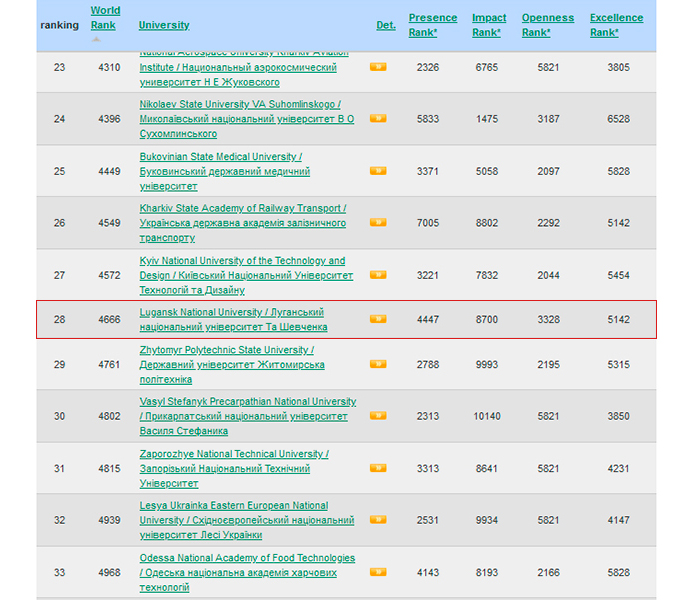Open Zhytomyr Polytechnic State University link
This screenshot has height=600, width=680.
tap(232, 365)
